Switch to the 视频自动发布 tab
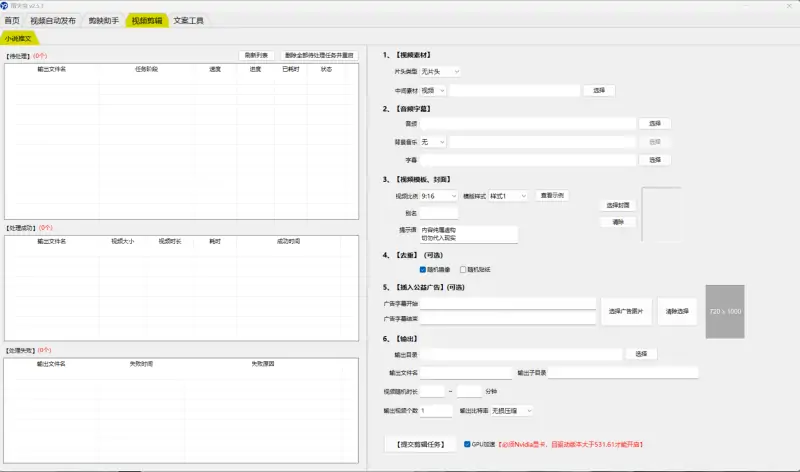 point(53,20)
